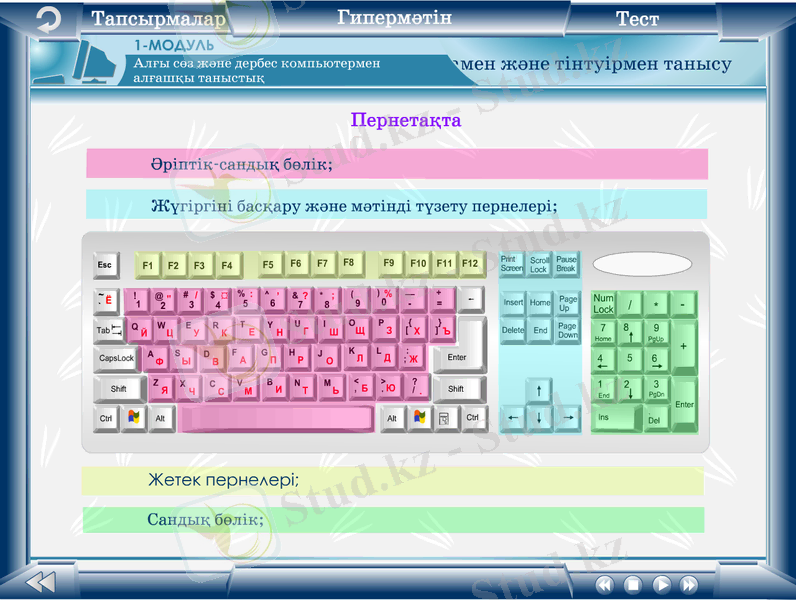Viewport: 796px width, 600px height.
Task: Switch to the Гипермәтін tab
Action: (x=394, y=18)
